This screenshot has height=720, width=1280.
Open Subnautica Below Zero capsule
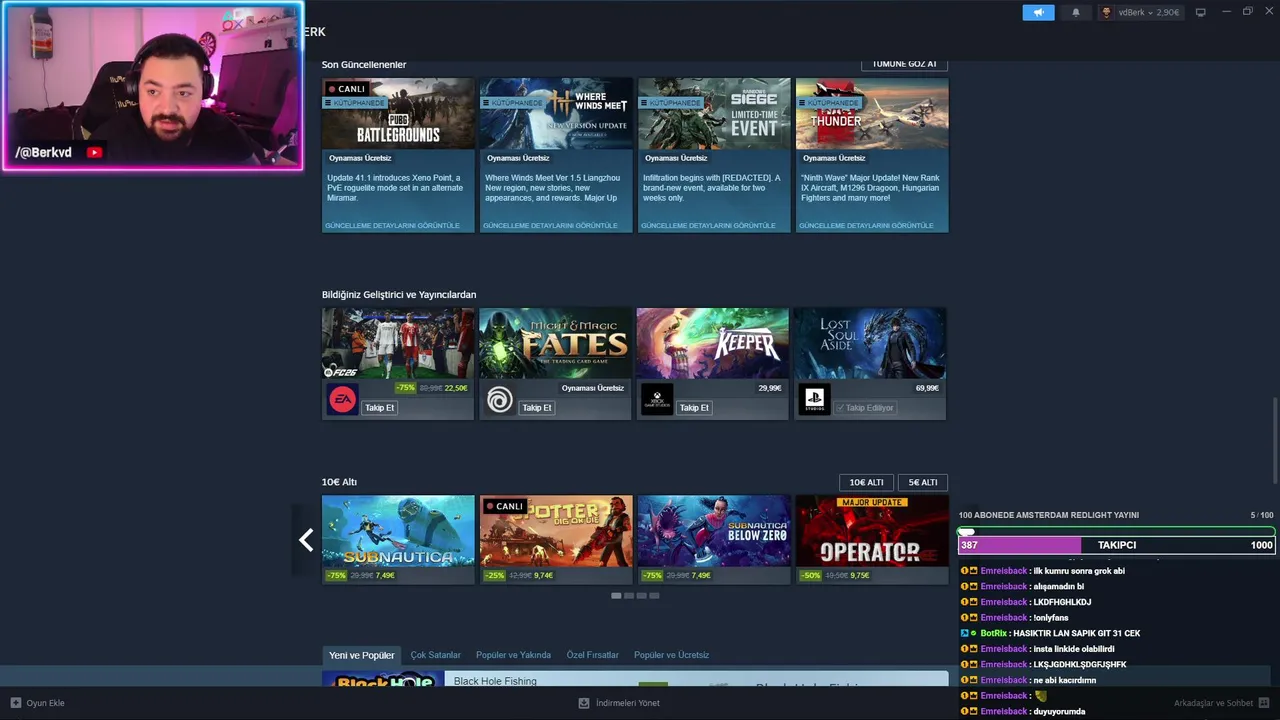(714, 531)
